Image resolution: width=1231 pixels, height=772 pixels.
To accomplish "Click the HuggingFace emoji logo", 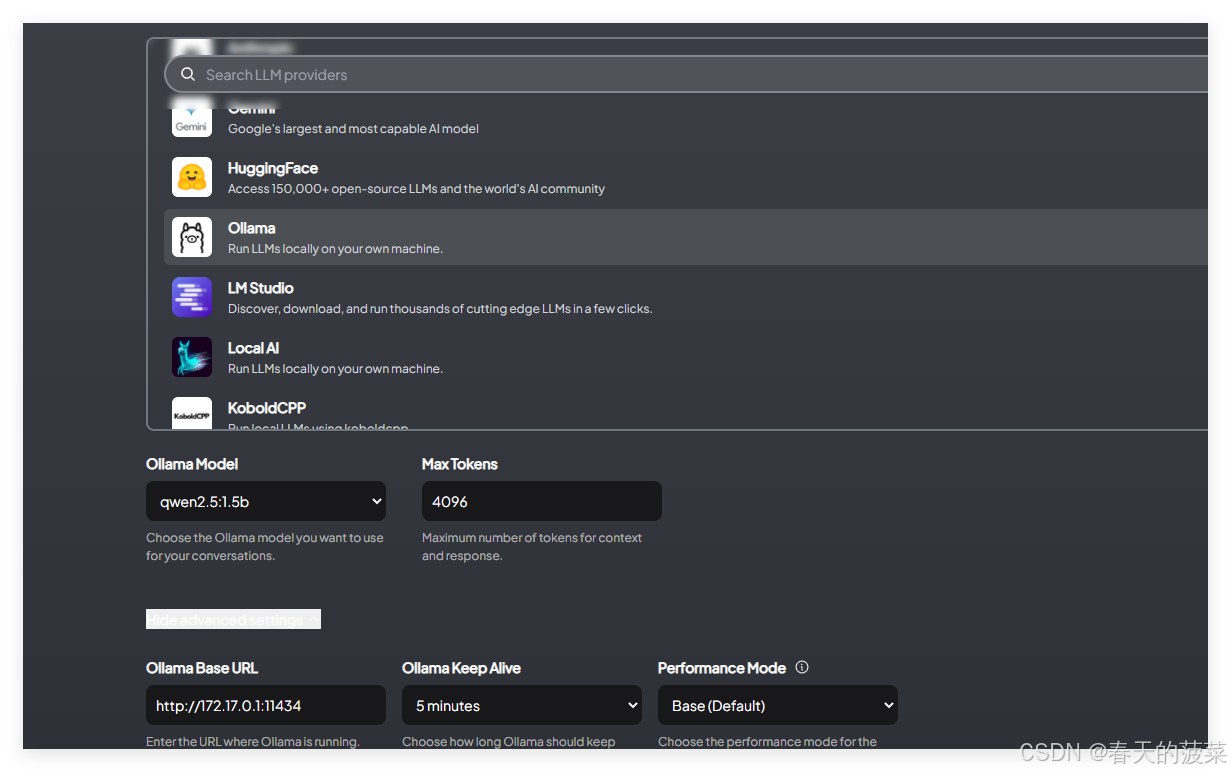I will tap(192, 177).
